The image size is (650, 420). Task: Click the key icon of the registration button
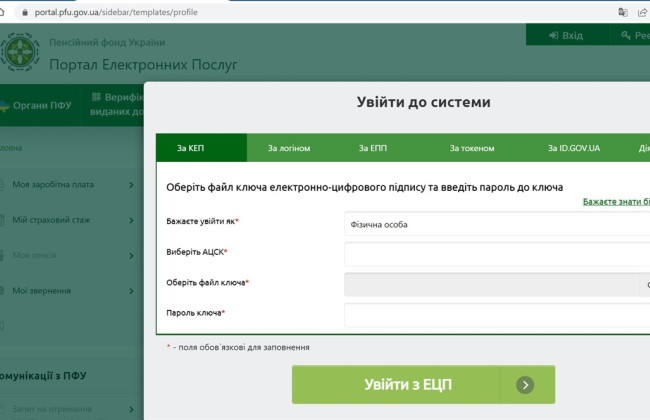(x=626, y=35)
